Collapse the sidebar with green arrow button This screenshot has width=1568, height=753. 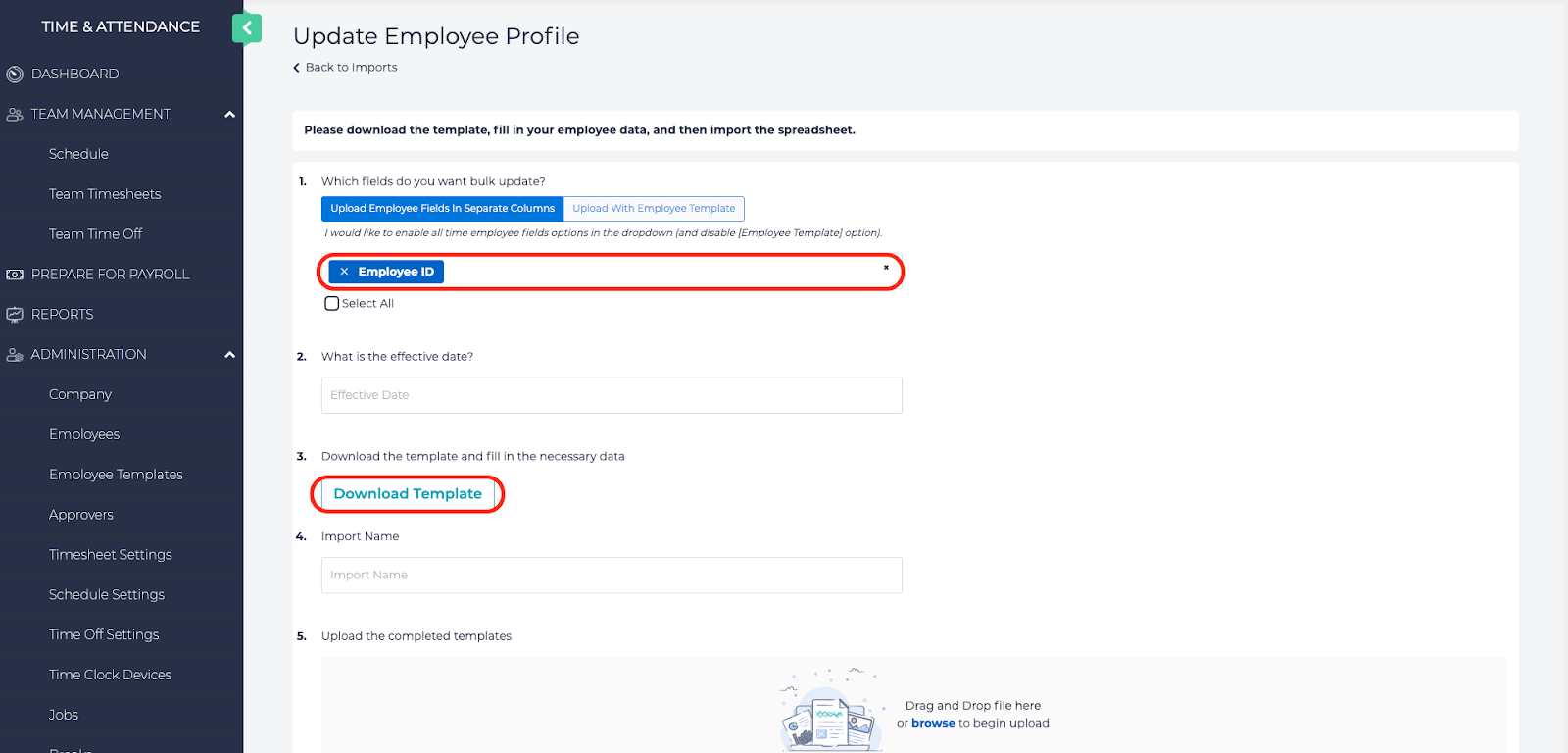(x=247, y=28)
